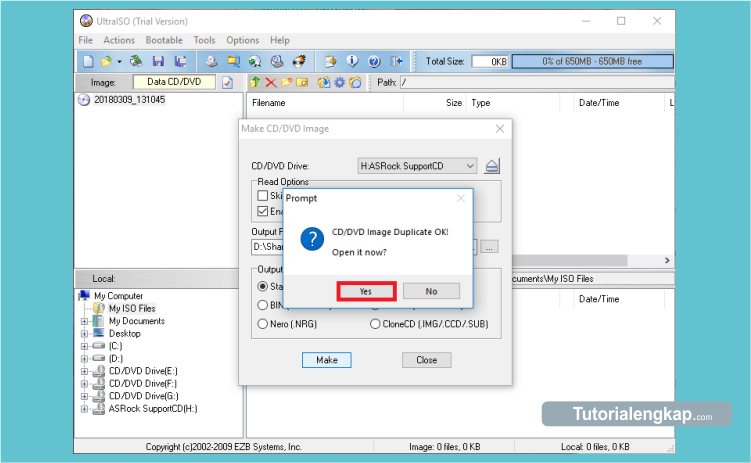The height and width of the screenshot is (463, 751).
Task: Click the green Up folder arrow icon
Action: click(255, 82)
